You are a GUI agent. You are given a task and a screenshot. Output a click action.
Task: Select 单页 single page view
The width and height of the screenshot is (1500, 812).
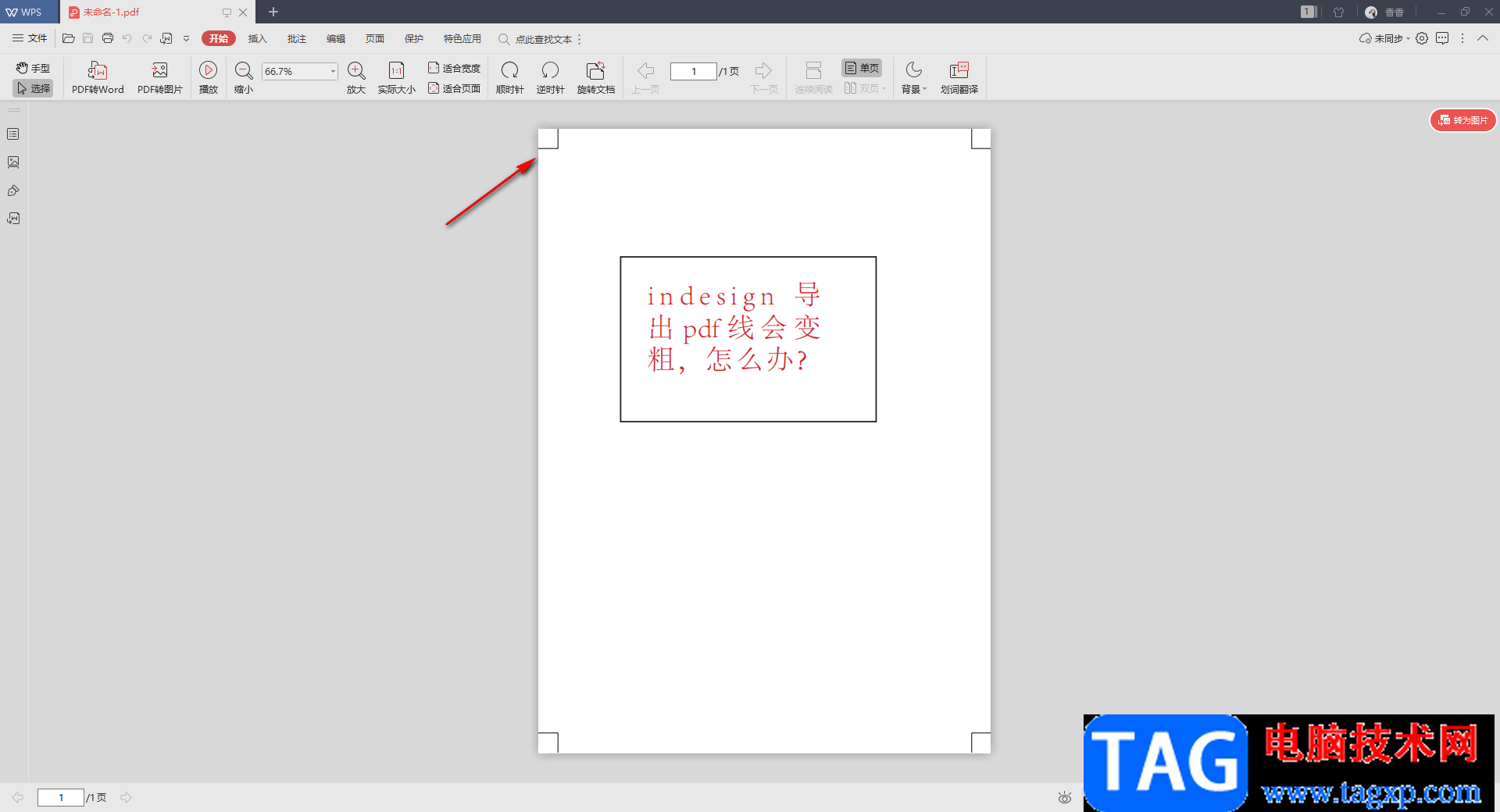coord(862,68)
